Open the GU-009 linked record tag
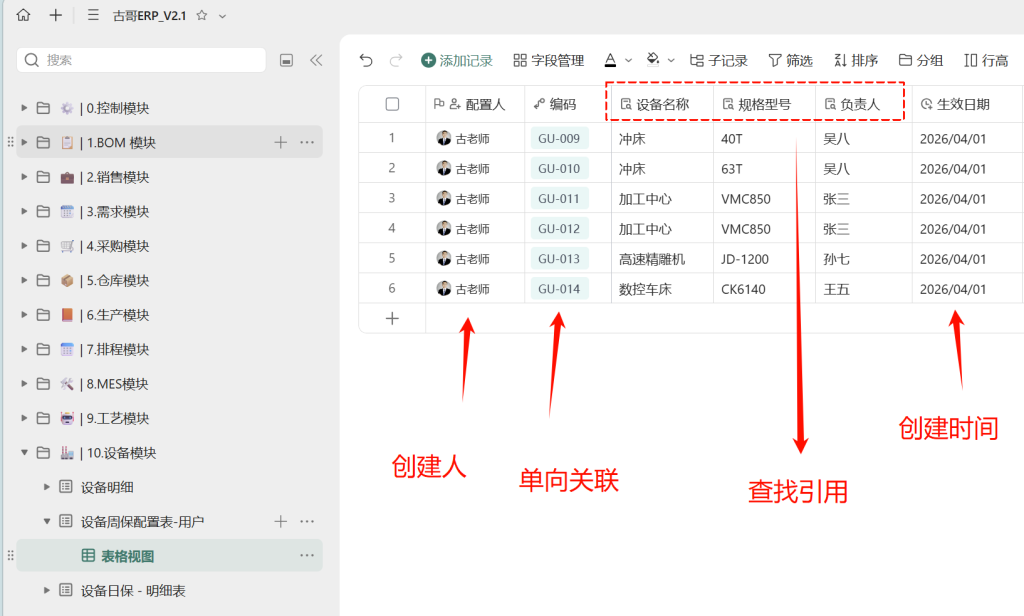This screenshot has height=616, width=1024. point(559,138)
